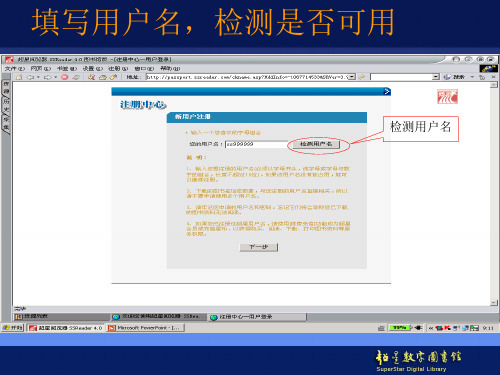Open the 注册 menu in the menu bar

pyautogui.click(x=118, y=68)
